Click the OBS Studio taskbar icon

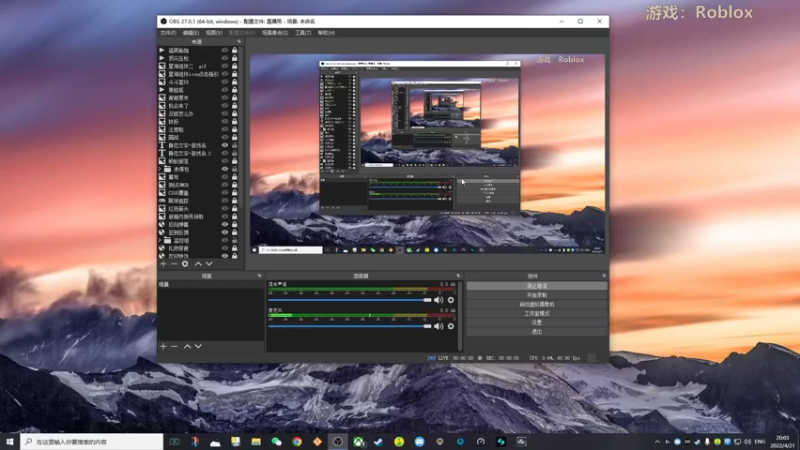click(338, 442)
